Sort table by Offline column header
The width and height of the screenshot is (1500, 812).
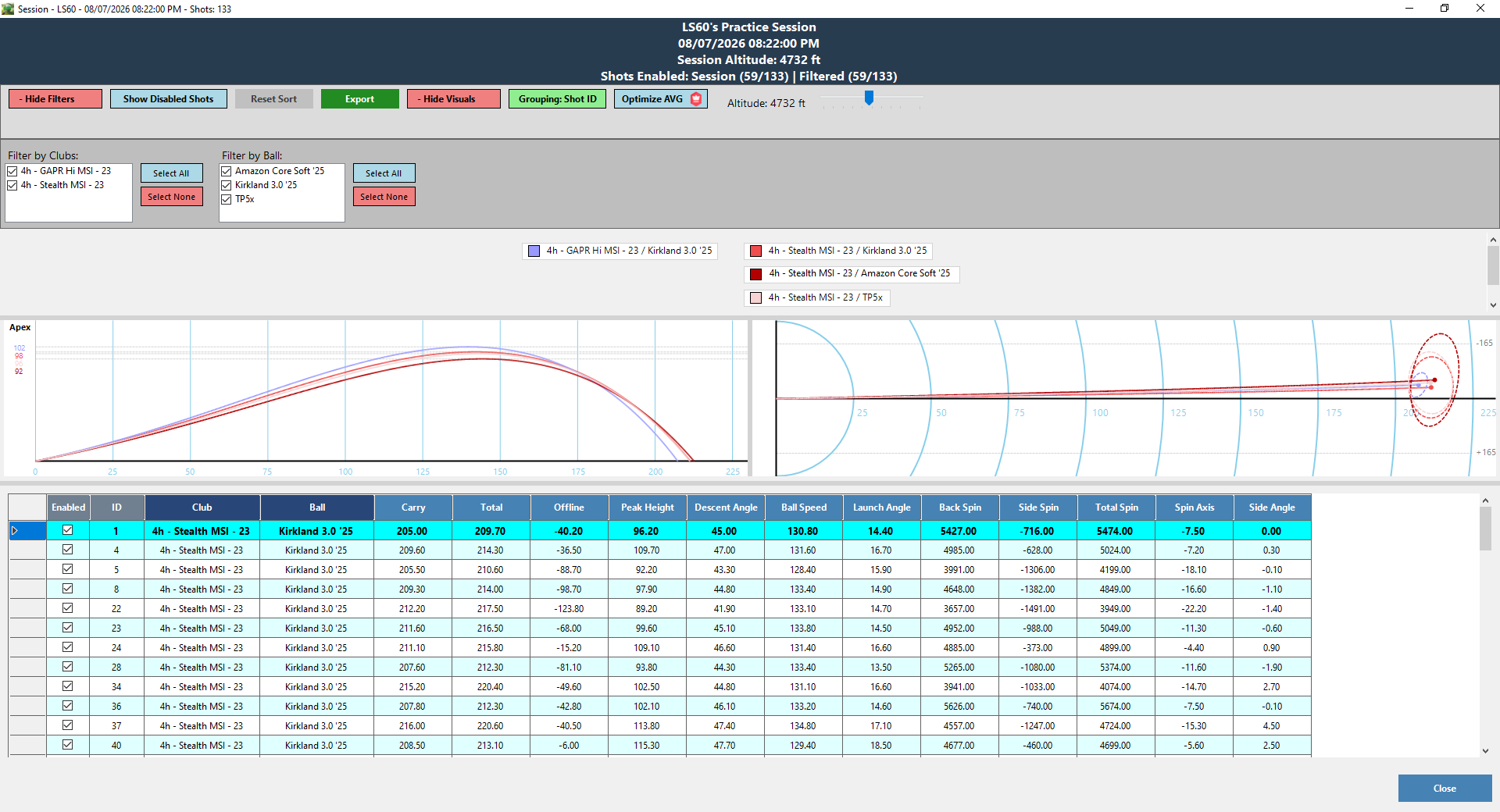570,507
